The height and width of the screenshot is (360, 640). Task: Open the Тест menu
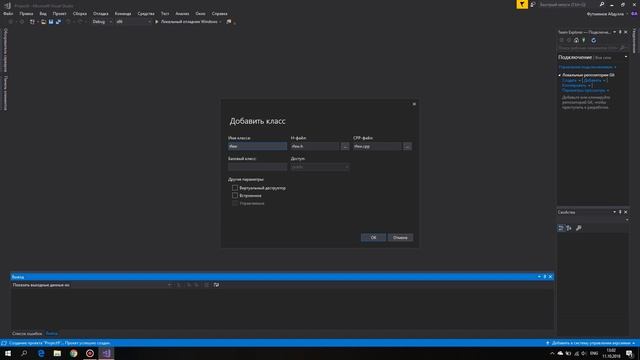pos(165,13)
